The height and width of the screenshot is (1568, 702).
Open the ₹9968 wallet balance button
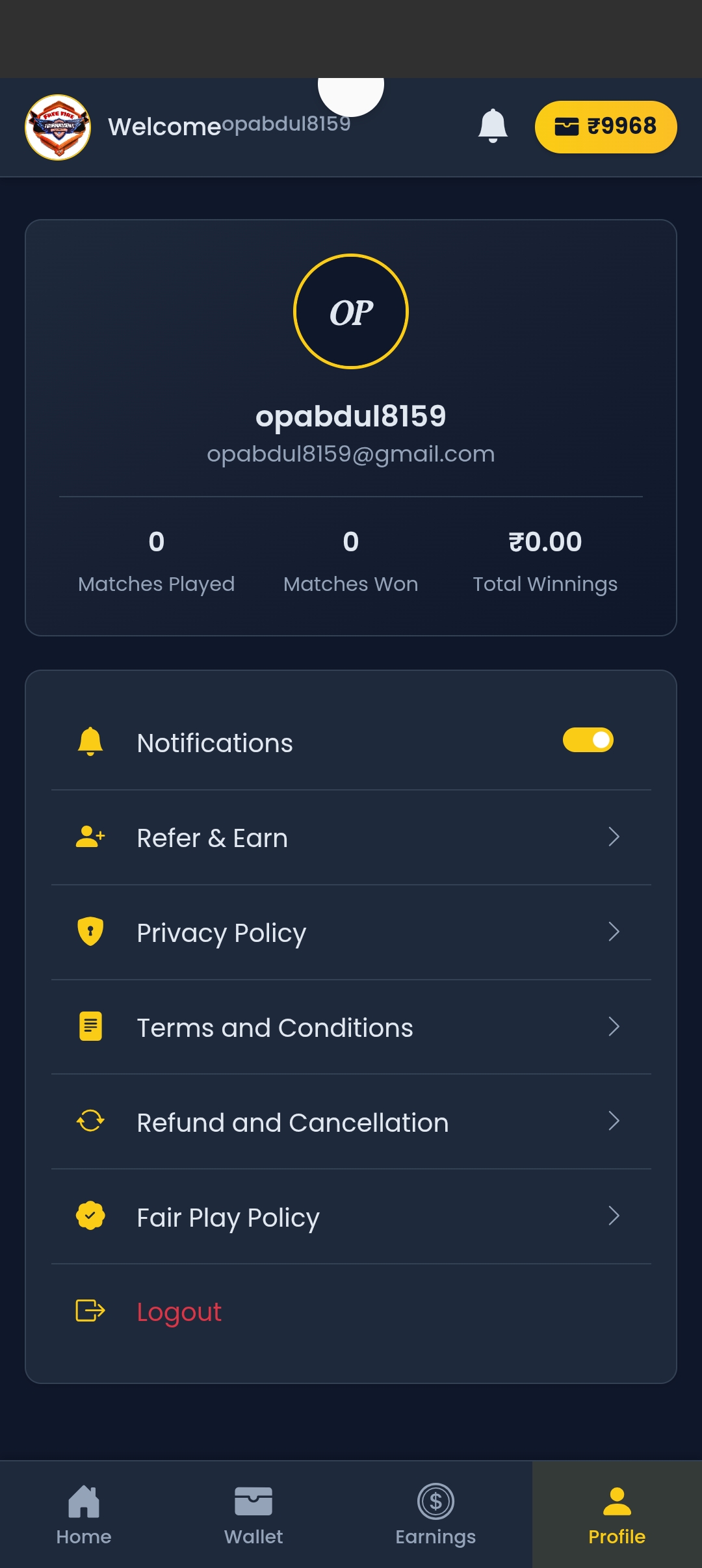[x=605, y=127]
